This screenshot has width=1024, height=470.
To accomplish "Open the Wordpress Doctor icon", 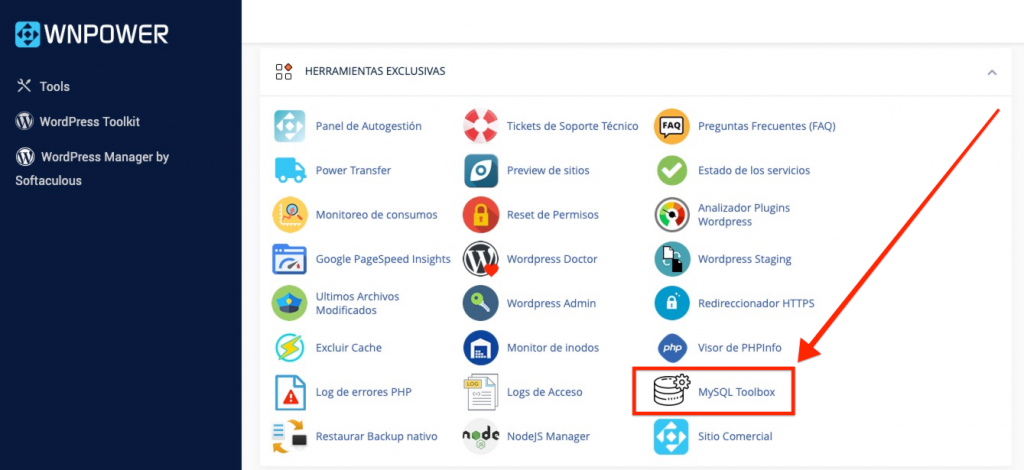I will (x=481, y=259).
